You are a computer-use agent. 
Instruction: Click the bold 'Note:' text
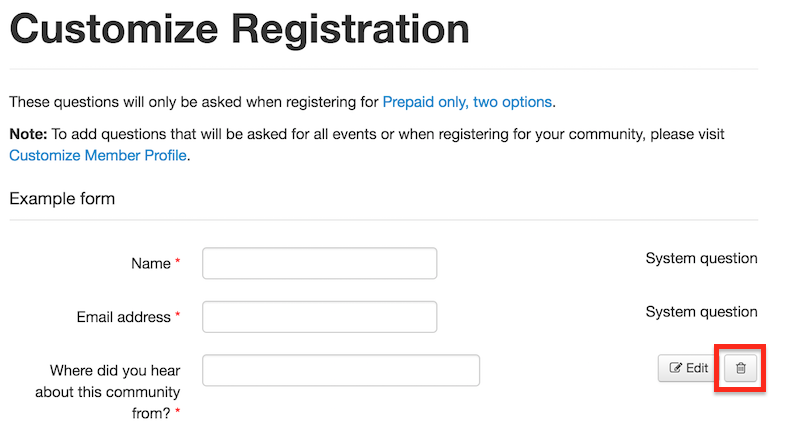pos(28,134)
